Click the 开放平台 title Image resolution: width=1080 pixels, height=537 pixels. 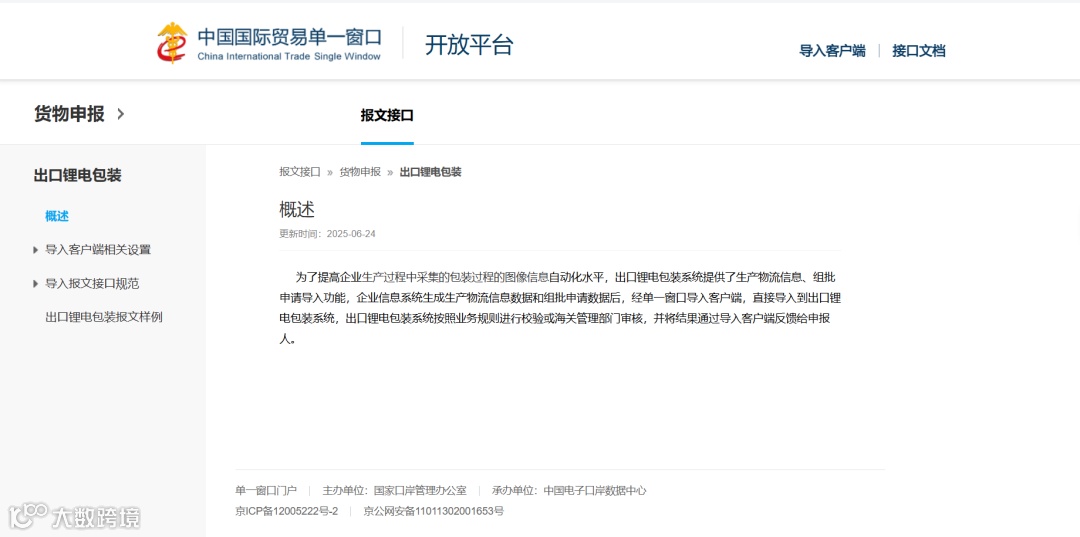pyautogui.click(x=469, y=45)
